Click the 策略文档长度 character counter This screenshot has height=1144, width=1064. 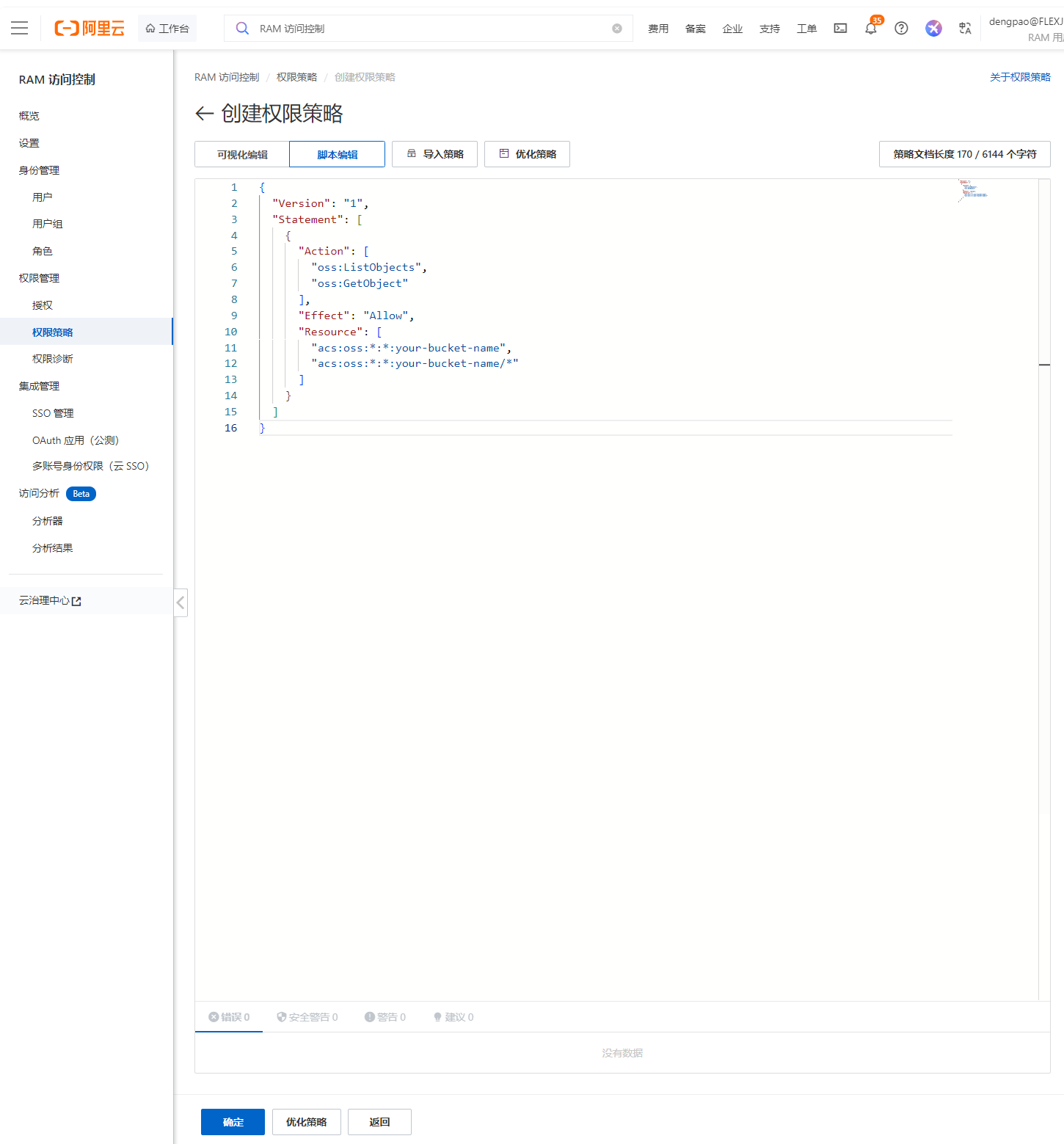(x=965, y=154)
